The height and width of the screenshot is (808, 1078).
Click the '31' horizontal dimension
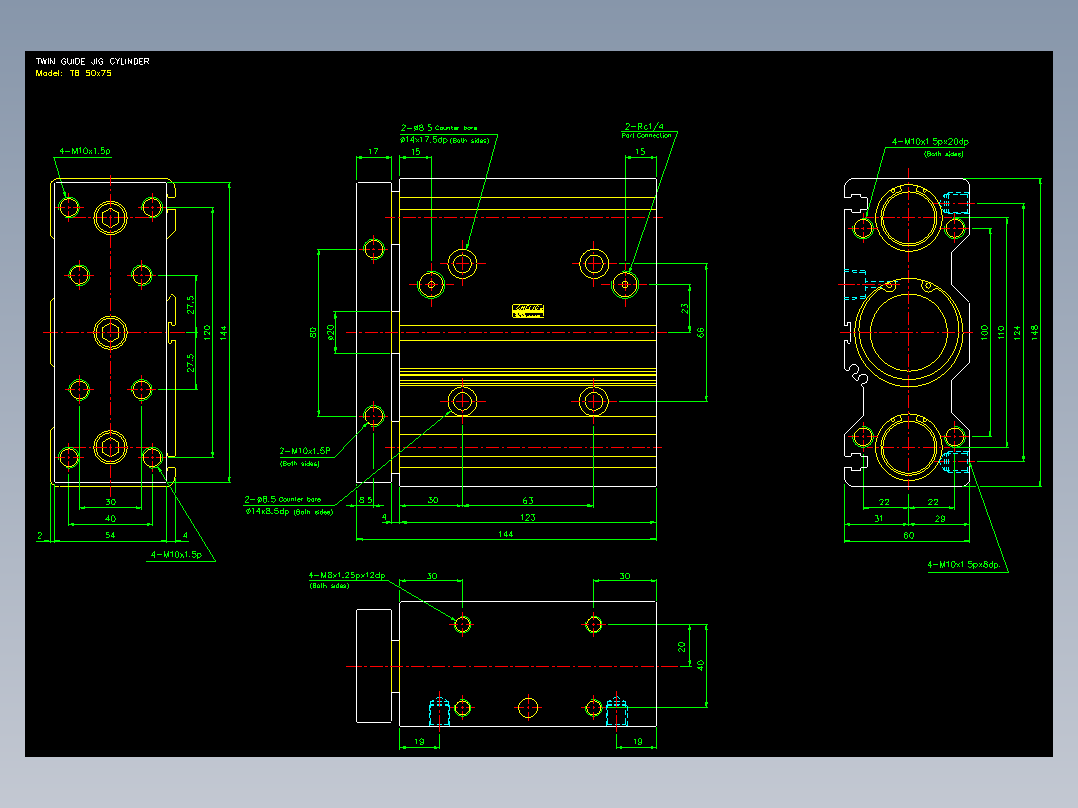click(879, 518)
